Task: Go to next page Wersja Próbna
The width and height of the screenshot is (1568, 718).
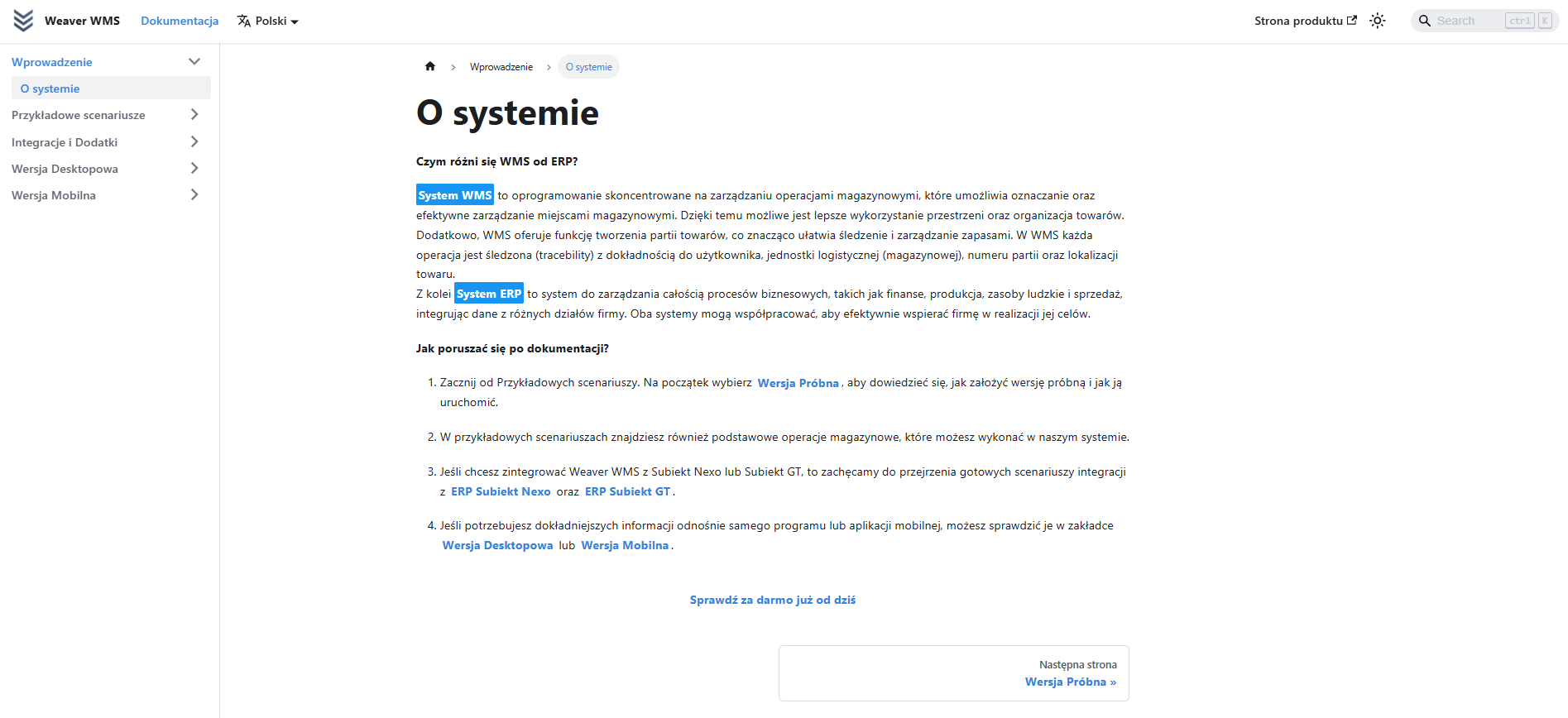Action: tap(1070, 682)
